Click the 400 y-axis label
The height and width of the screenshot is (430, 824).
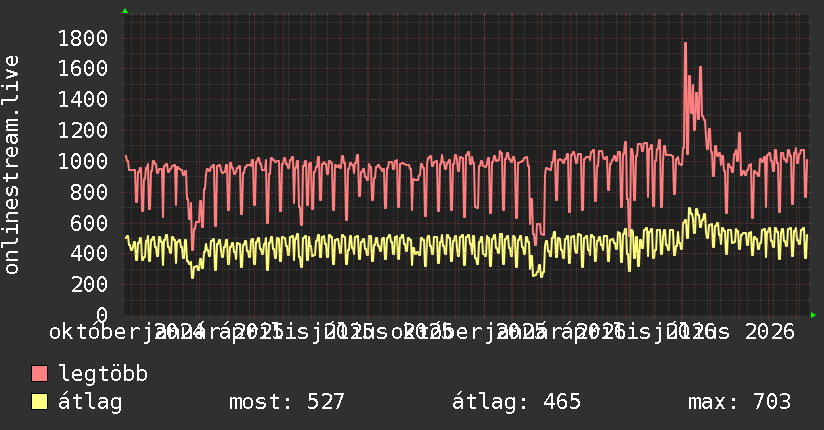point(89,254)
